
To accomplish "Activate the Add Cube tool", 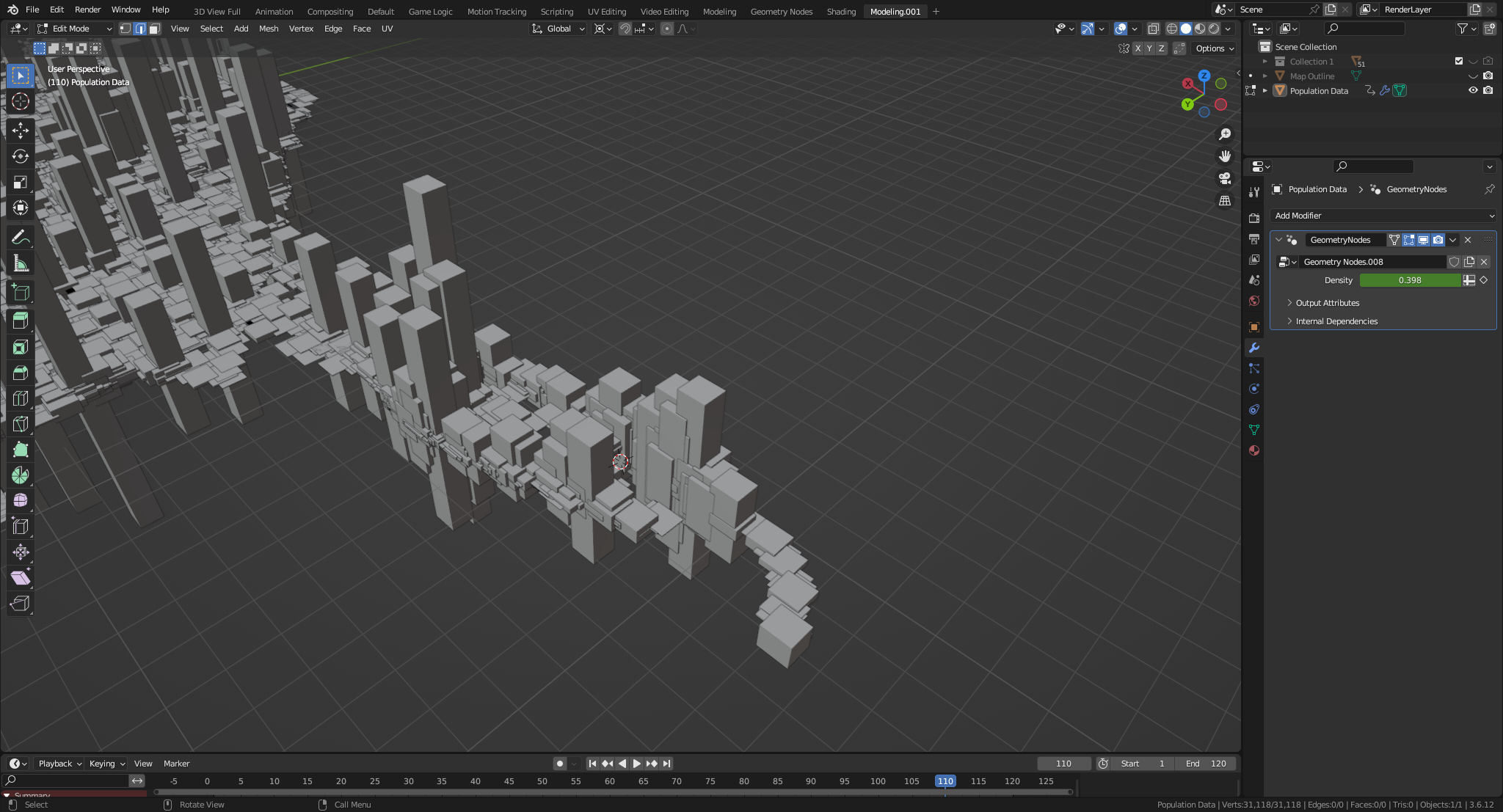I will (x=21, y=292).
